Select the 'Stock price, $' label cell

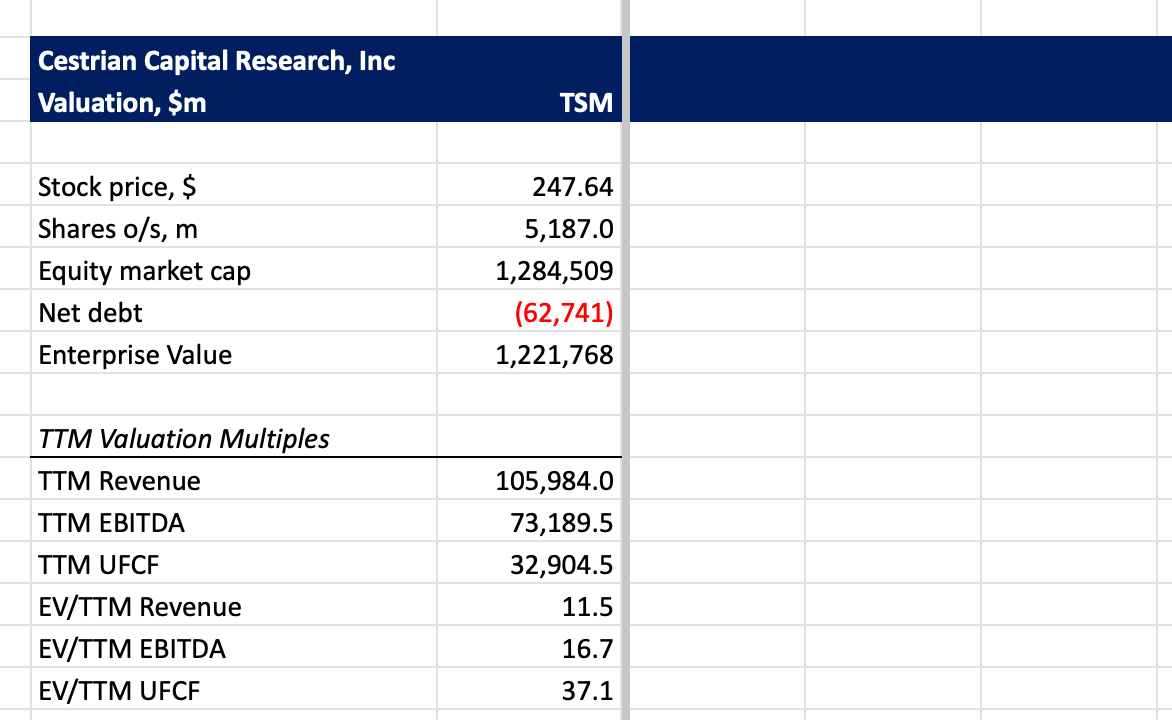[x=233, y=186]
